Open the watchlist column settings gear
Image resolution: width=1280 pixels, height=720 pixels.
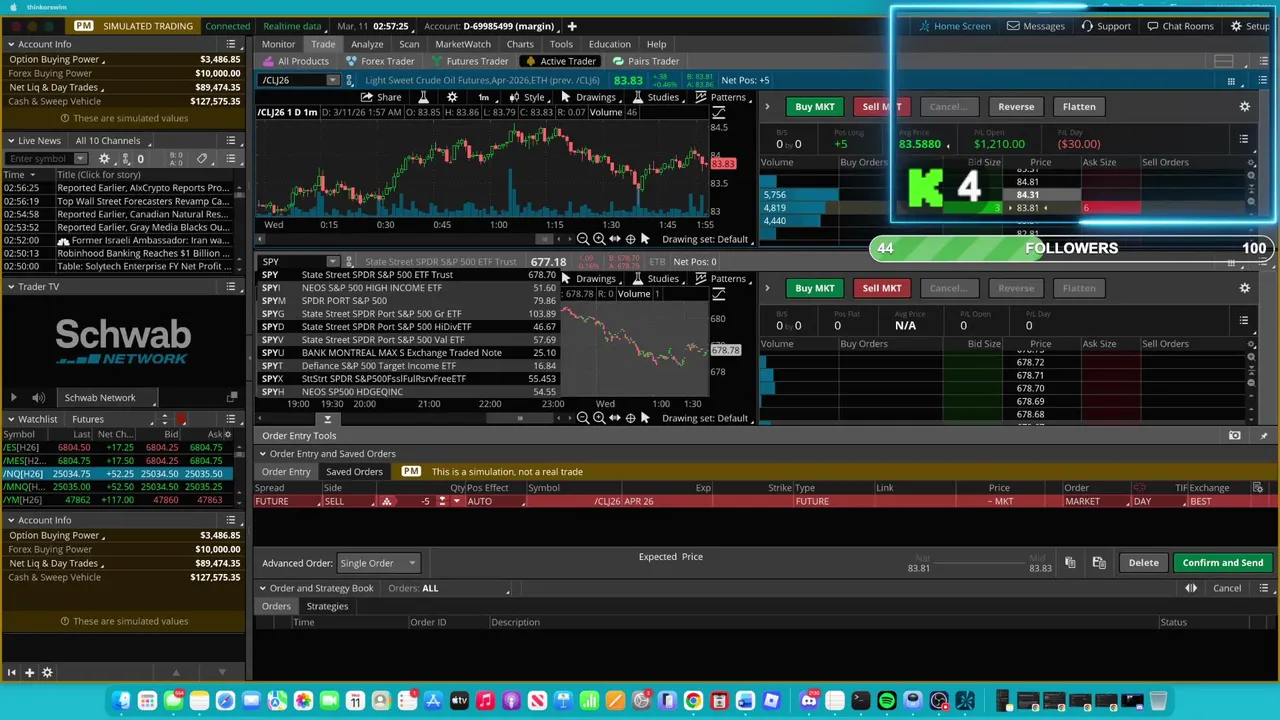[227, 434]
